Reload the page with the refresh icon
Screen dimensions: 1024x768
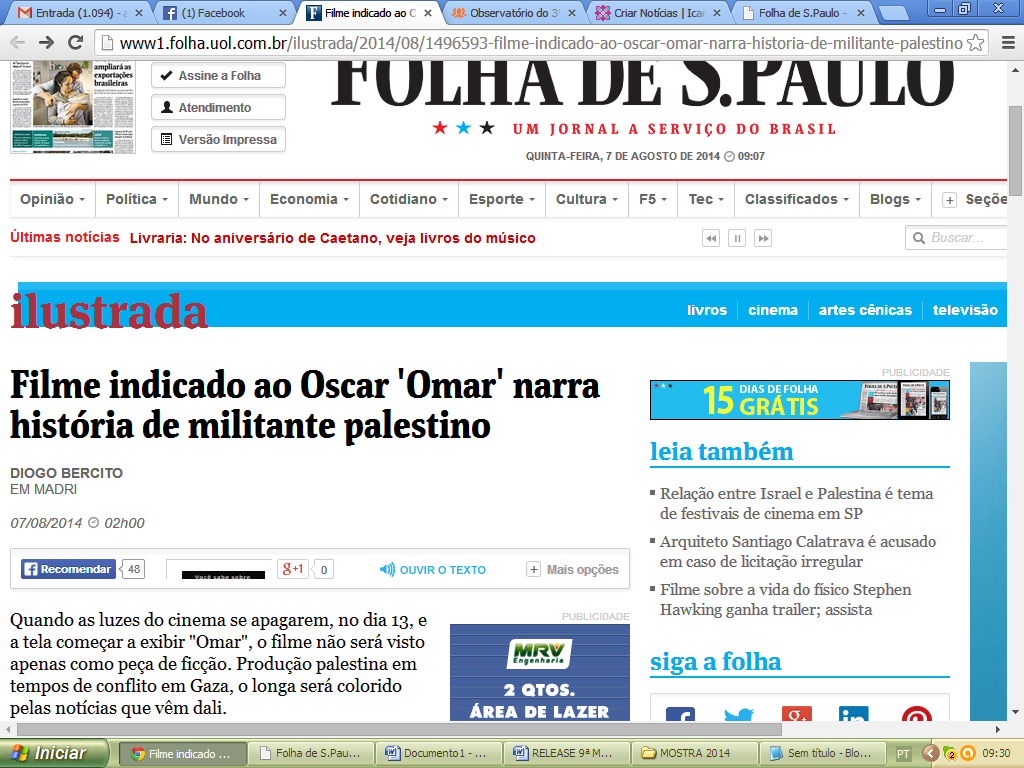(76, 42)
